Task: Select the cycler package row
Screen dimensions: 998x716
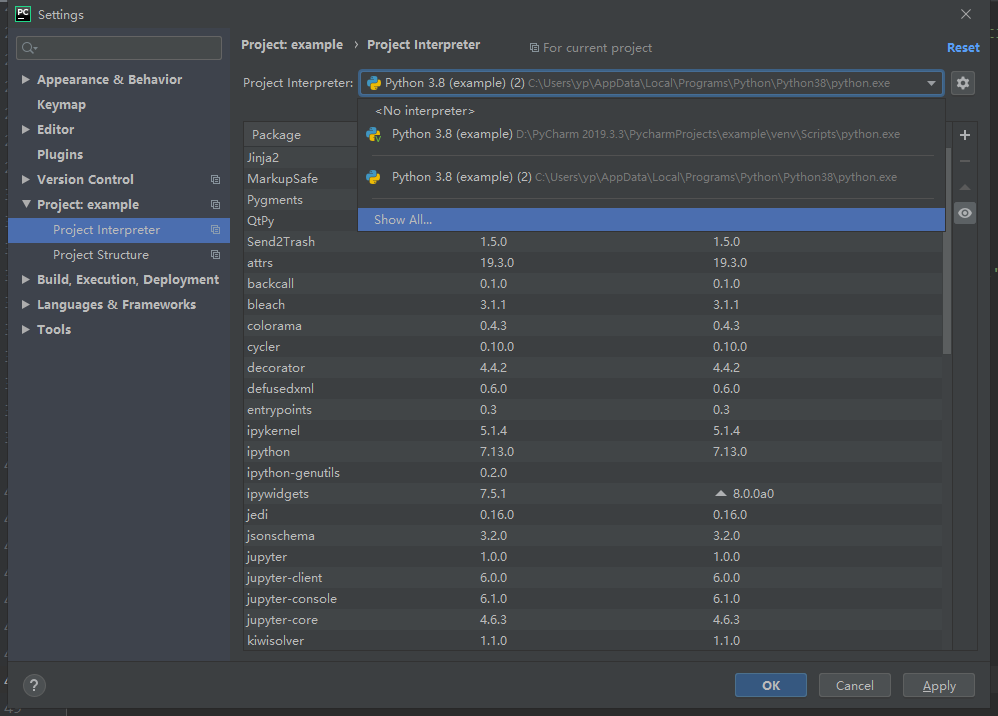Action: coord(593,347)
